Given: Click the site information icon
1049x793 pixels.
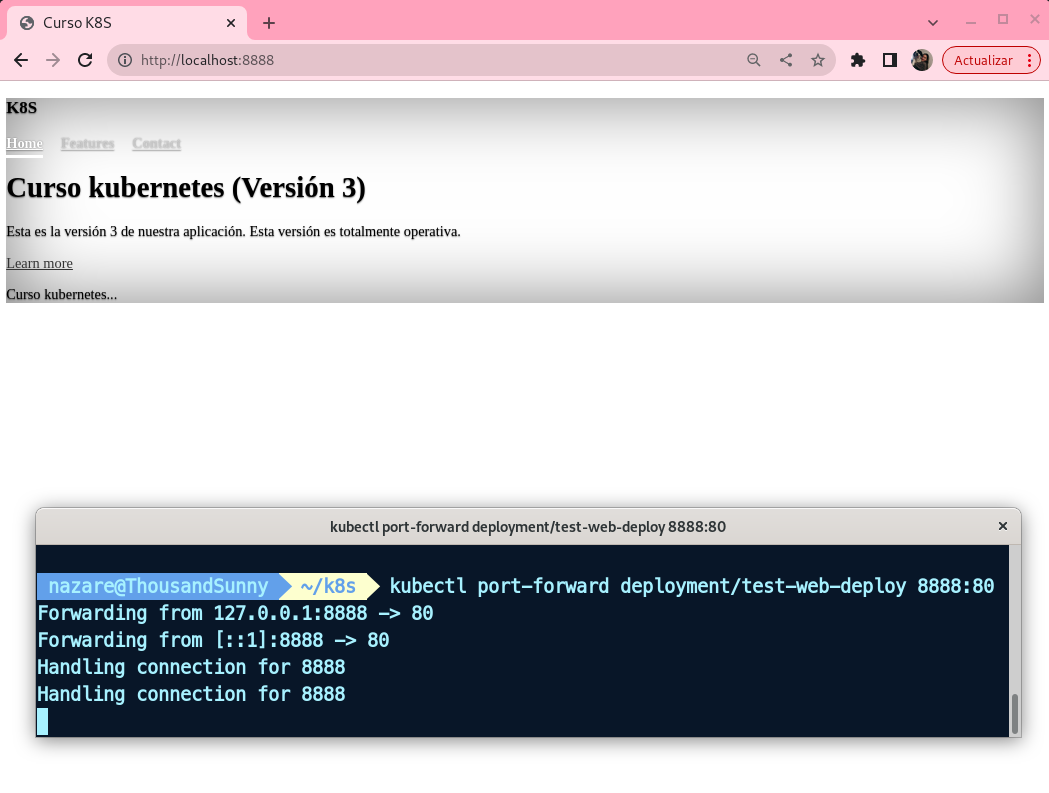Looking at the screenshot, I should click(125, 60).
